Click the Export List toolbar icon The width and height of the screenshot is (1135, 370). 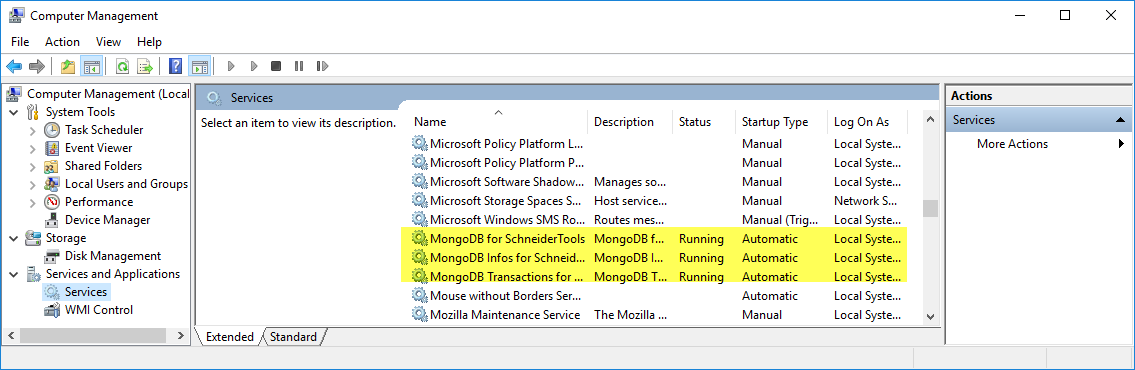tap(145, 67)
